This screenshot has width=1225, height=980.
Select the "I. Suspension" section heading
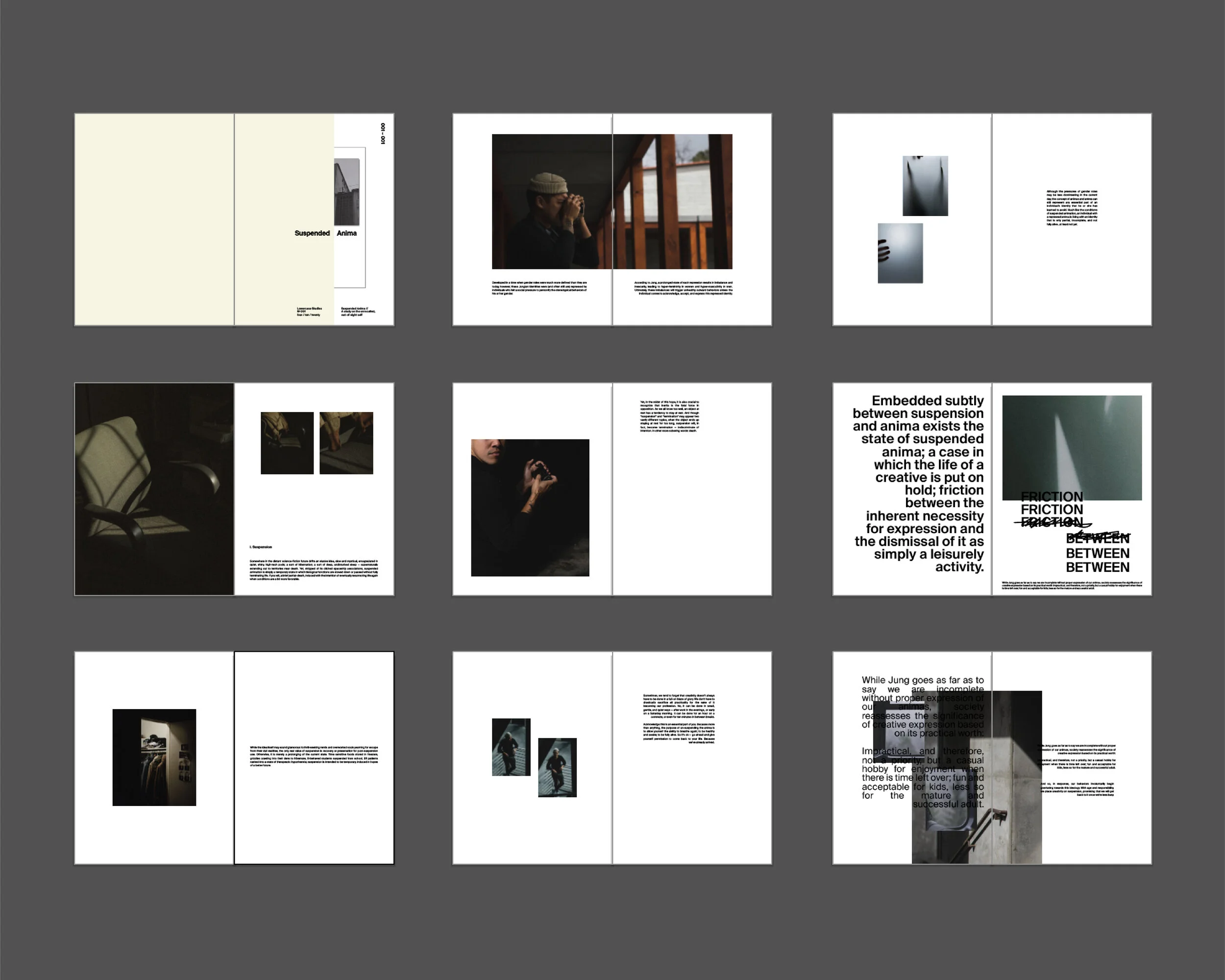tap(261, 547)
